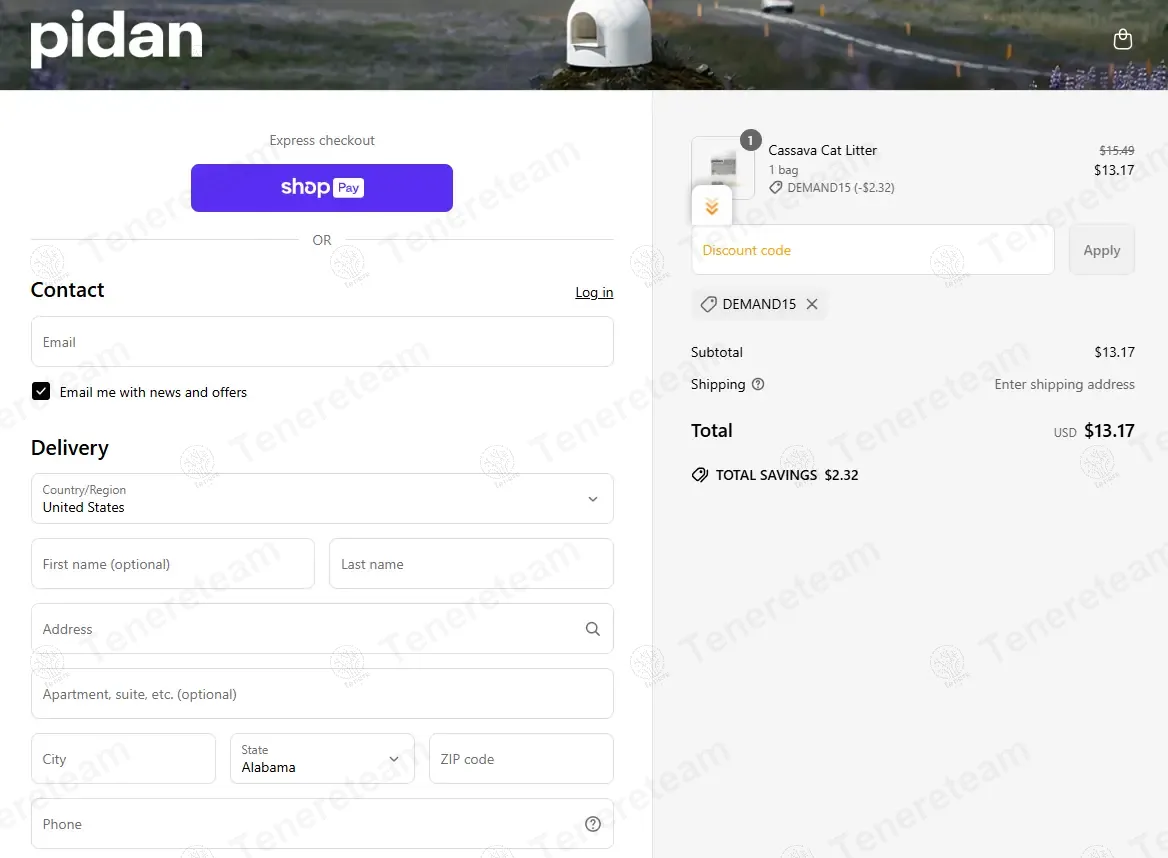Pay with Shop Pay express checkout
The height and width of the screenshot is (858, 1168).
(x=322, y=188)
